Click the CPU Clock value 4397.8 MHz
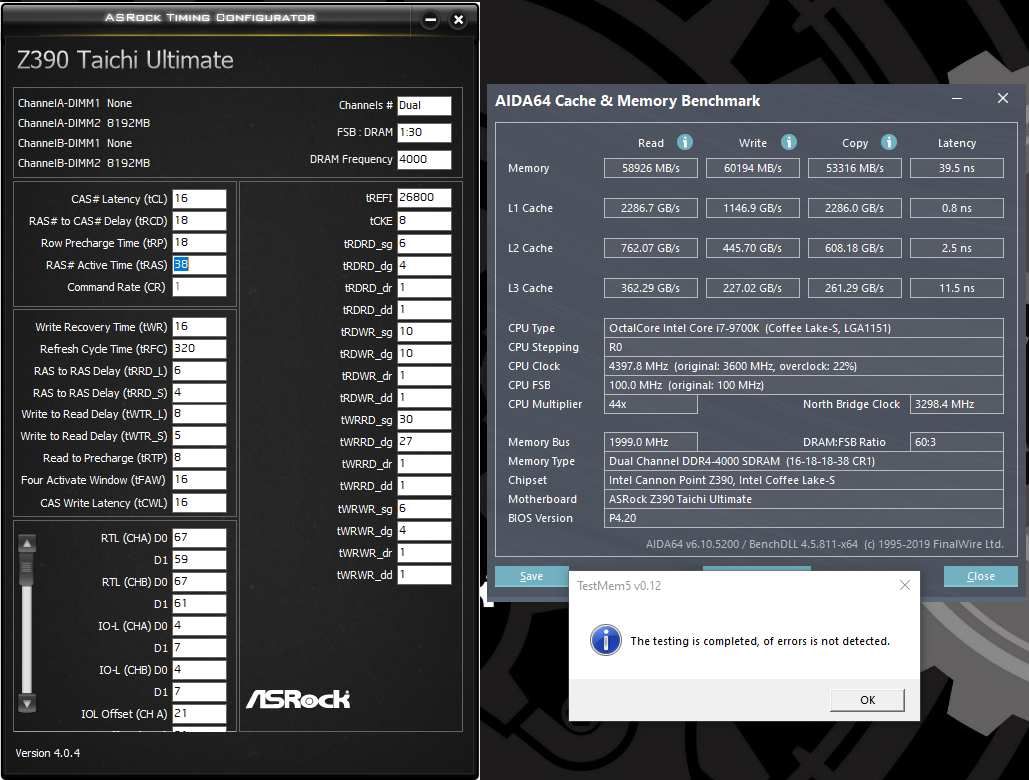This screenshot has height=780, width=1029. point(803,366)
